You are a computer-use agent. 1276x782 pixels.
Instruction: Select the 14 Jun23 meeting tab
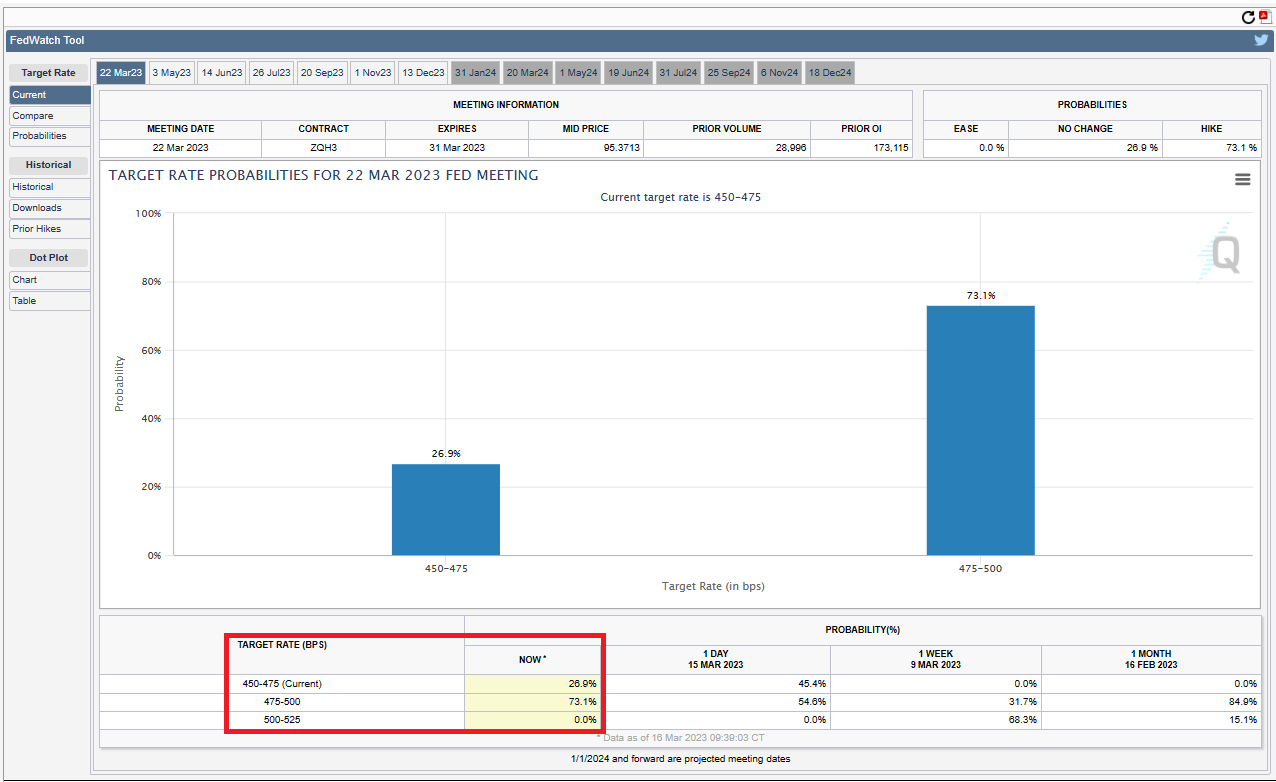click(x=221, y=73)
